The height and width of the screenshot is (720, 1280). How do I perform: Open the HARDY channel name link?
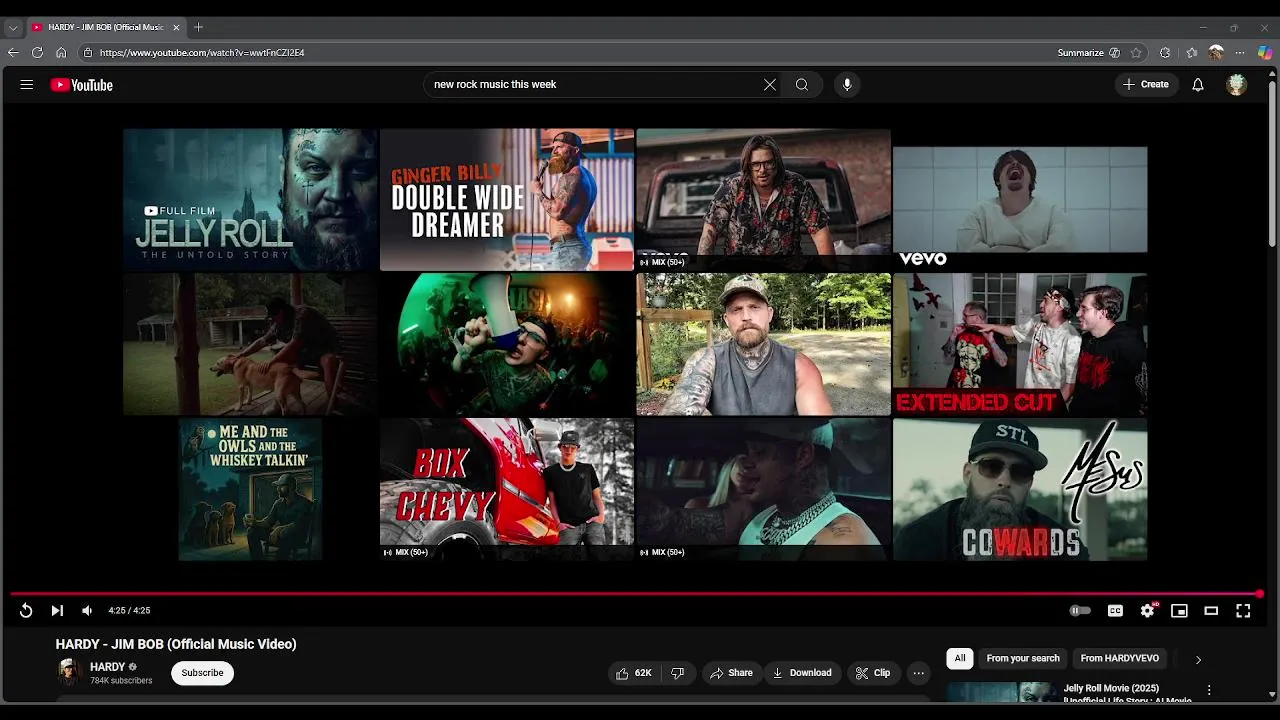108,667
